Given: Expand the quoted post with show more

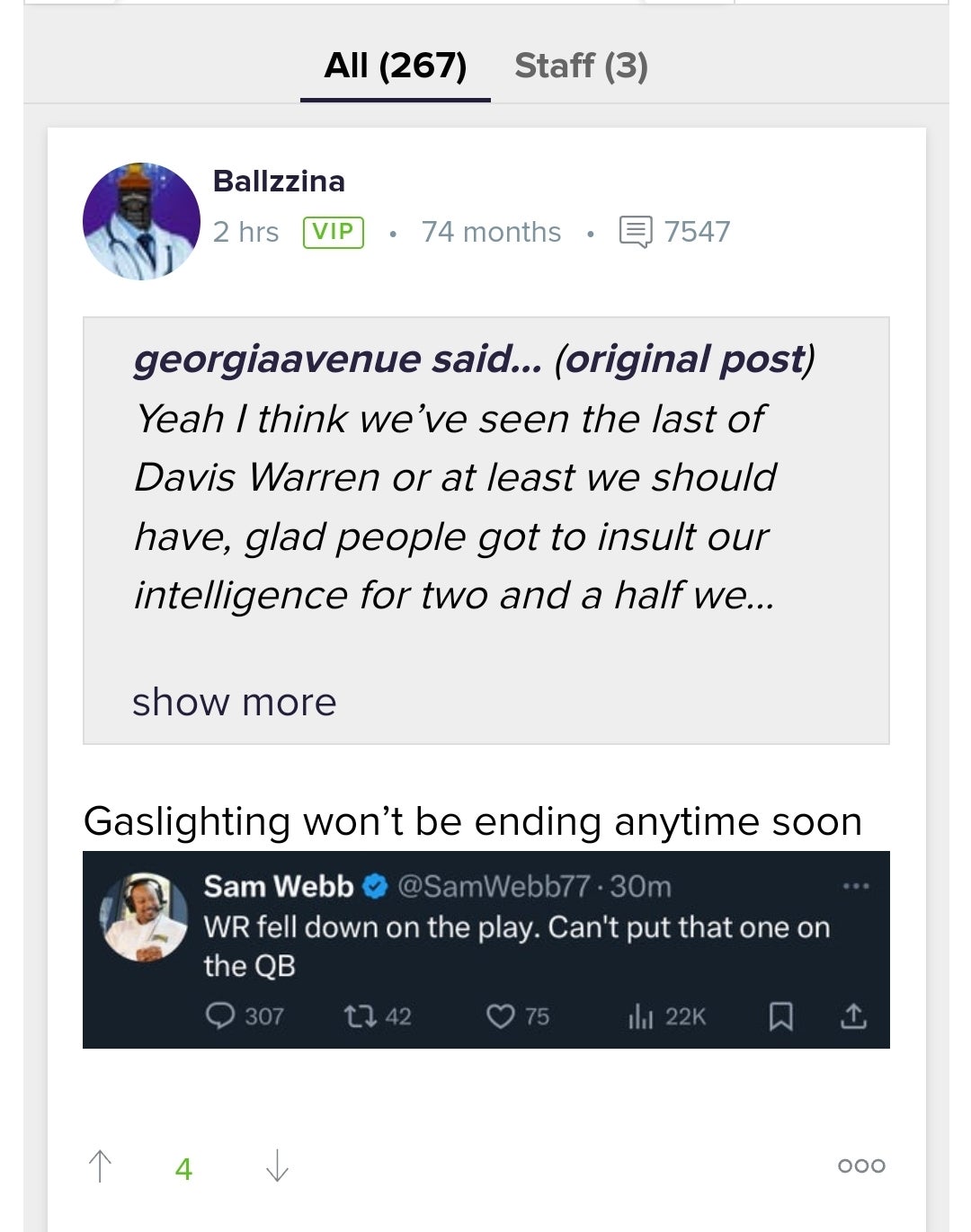Looking at the screenshot, I should point(234,702).
